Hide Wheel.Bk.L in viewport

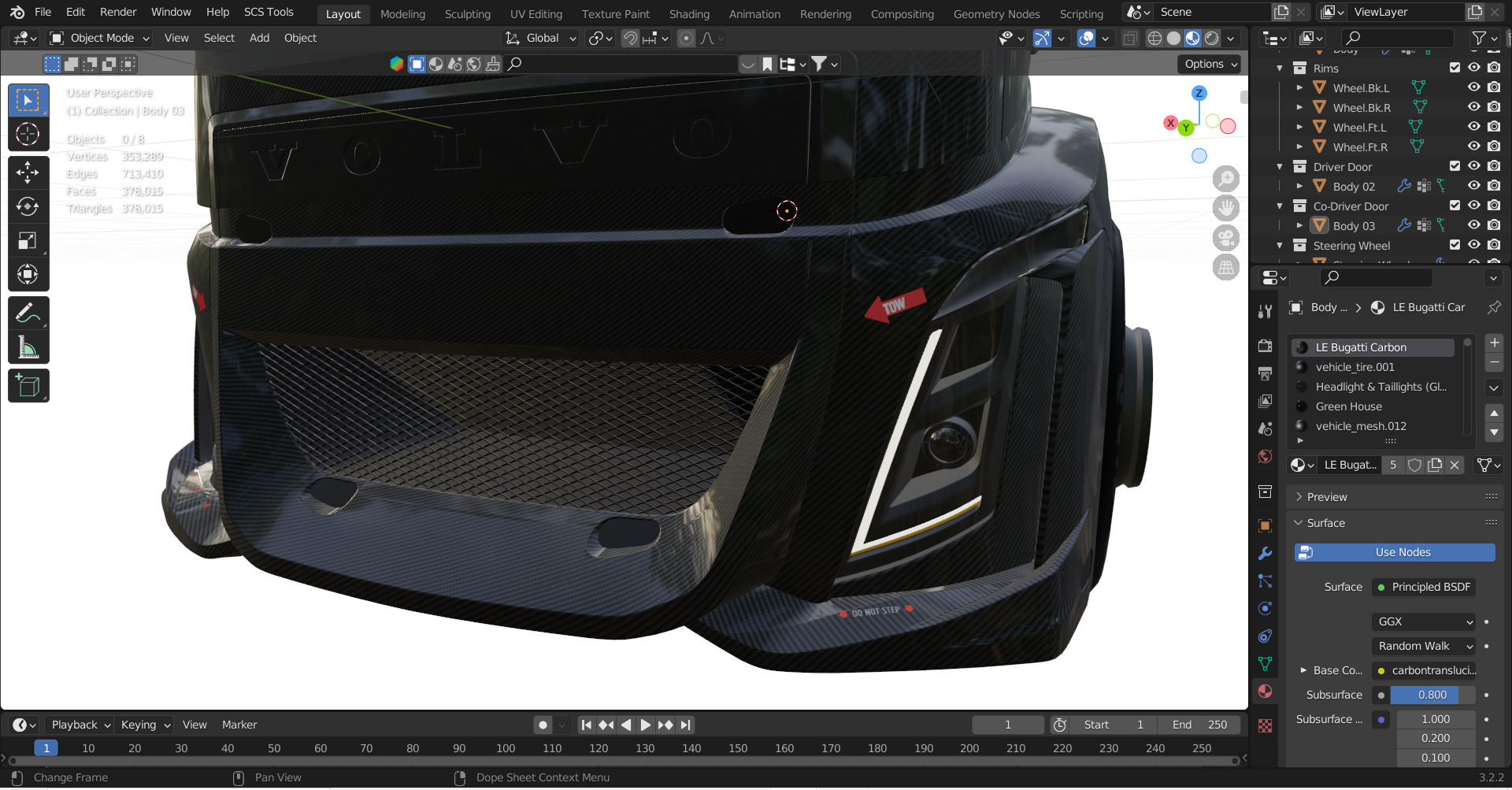click(1474, 87)
